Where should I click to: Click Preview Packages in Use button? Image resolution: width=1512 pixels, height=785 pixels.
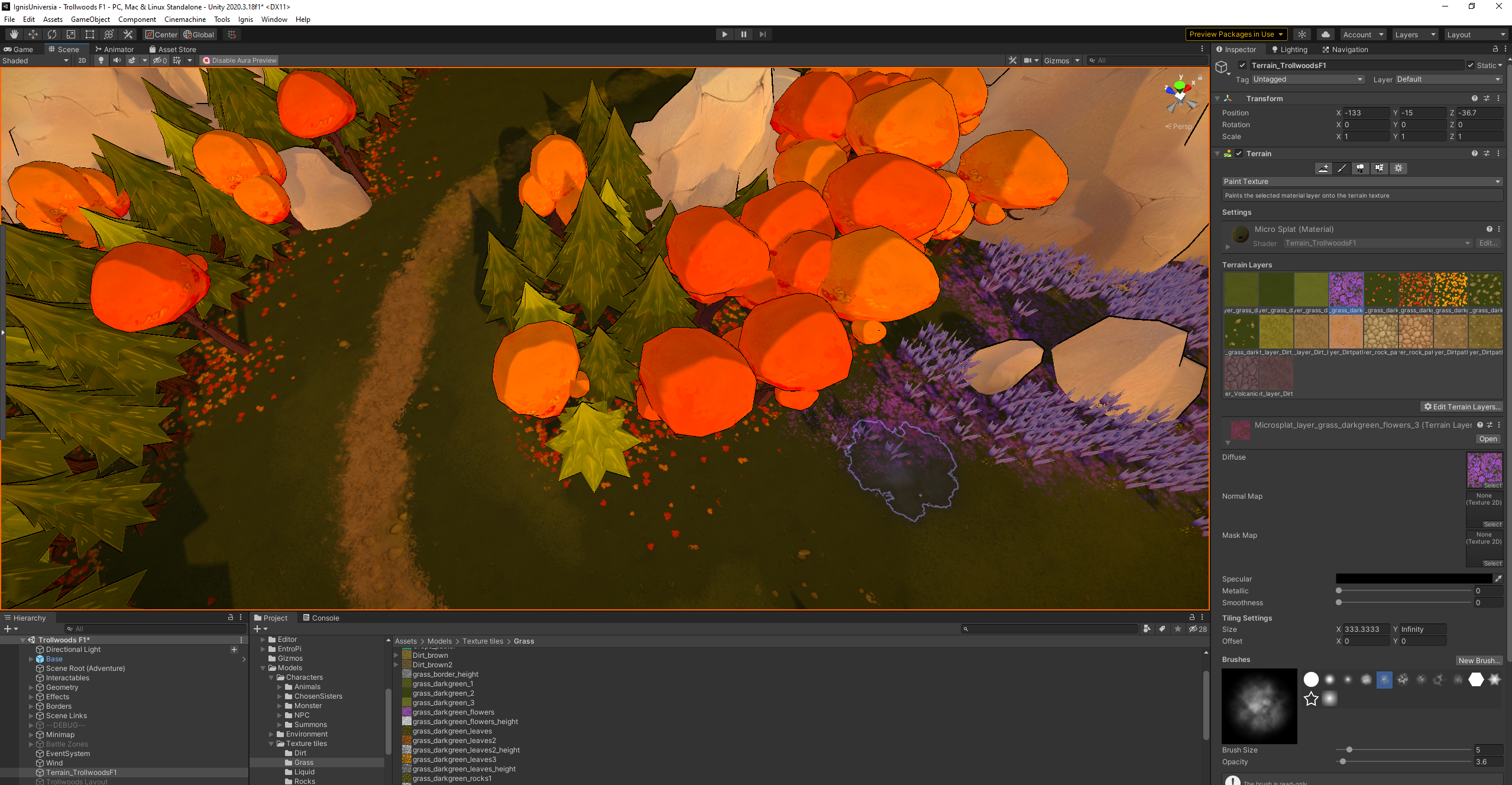click(1236, 34)
